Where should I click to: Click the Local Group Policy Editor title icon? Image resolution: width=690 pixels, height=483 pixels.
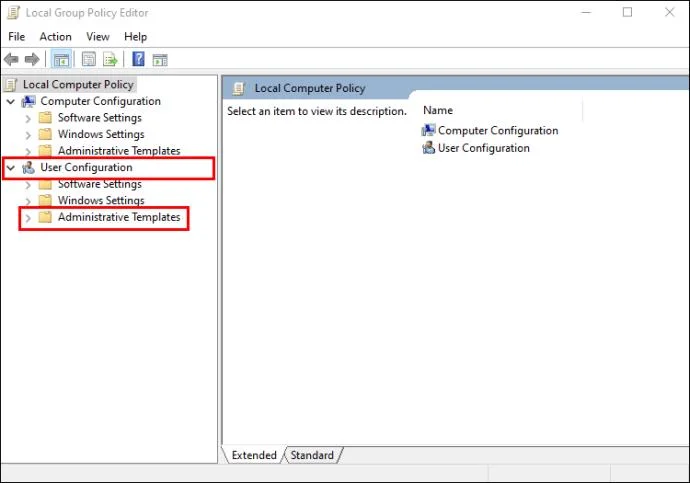[13, 13]
